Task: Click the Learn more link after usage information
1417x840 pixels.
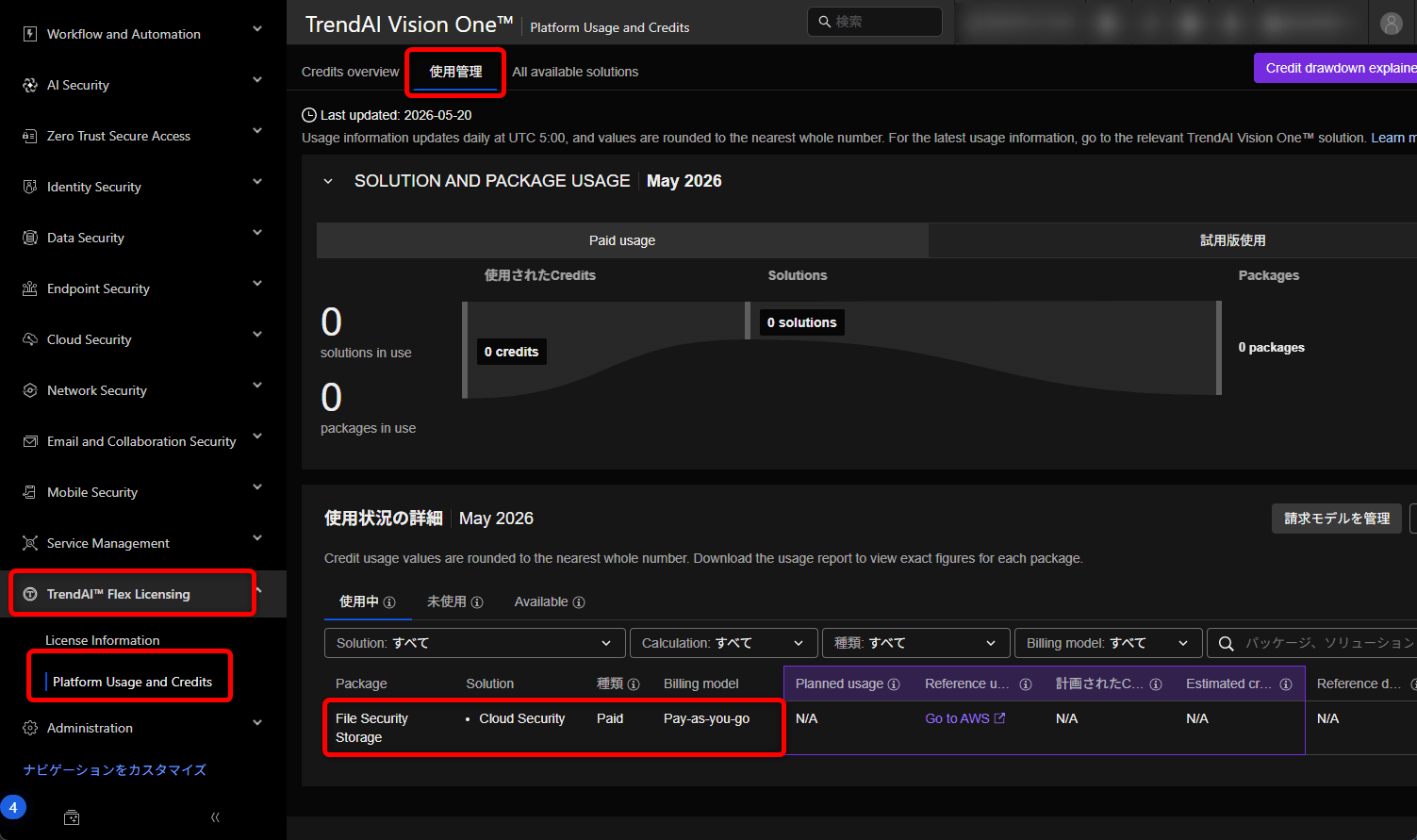Action: (x=1393, y=138)
